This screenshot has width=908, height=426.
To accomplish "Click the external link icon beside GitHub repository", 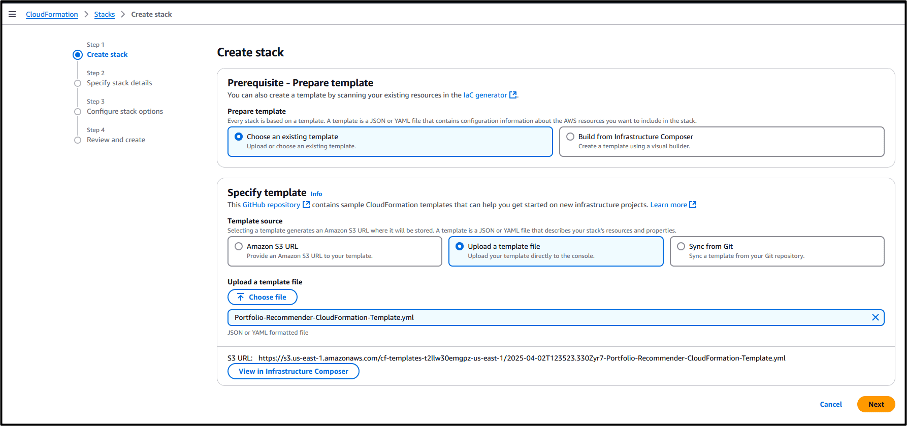I will pyautogui.click(x=308, y=204).
